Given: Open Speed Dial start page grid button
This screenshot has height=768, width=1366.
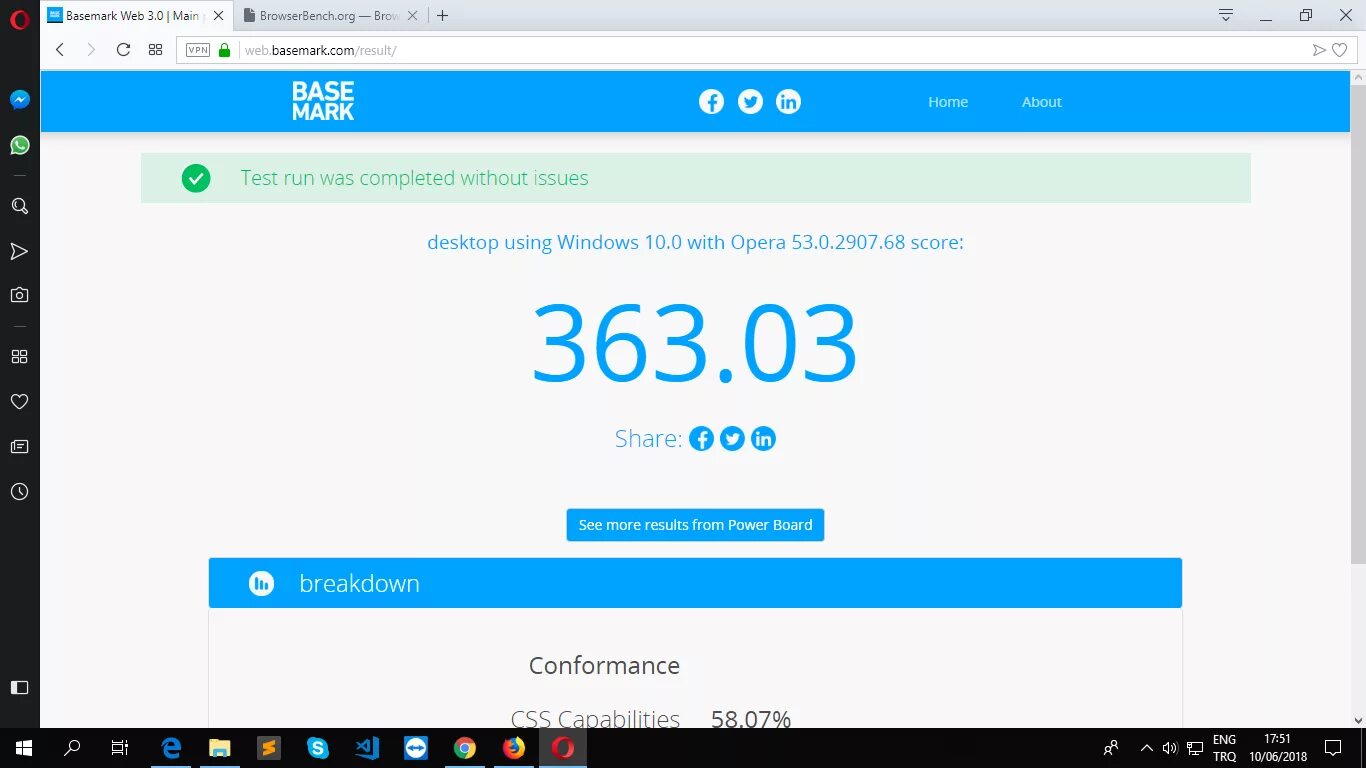Looking at the screenshot, I should click(155, 50).
